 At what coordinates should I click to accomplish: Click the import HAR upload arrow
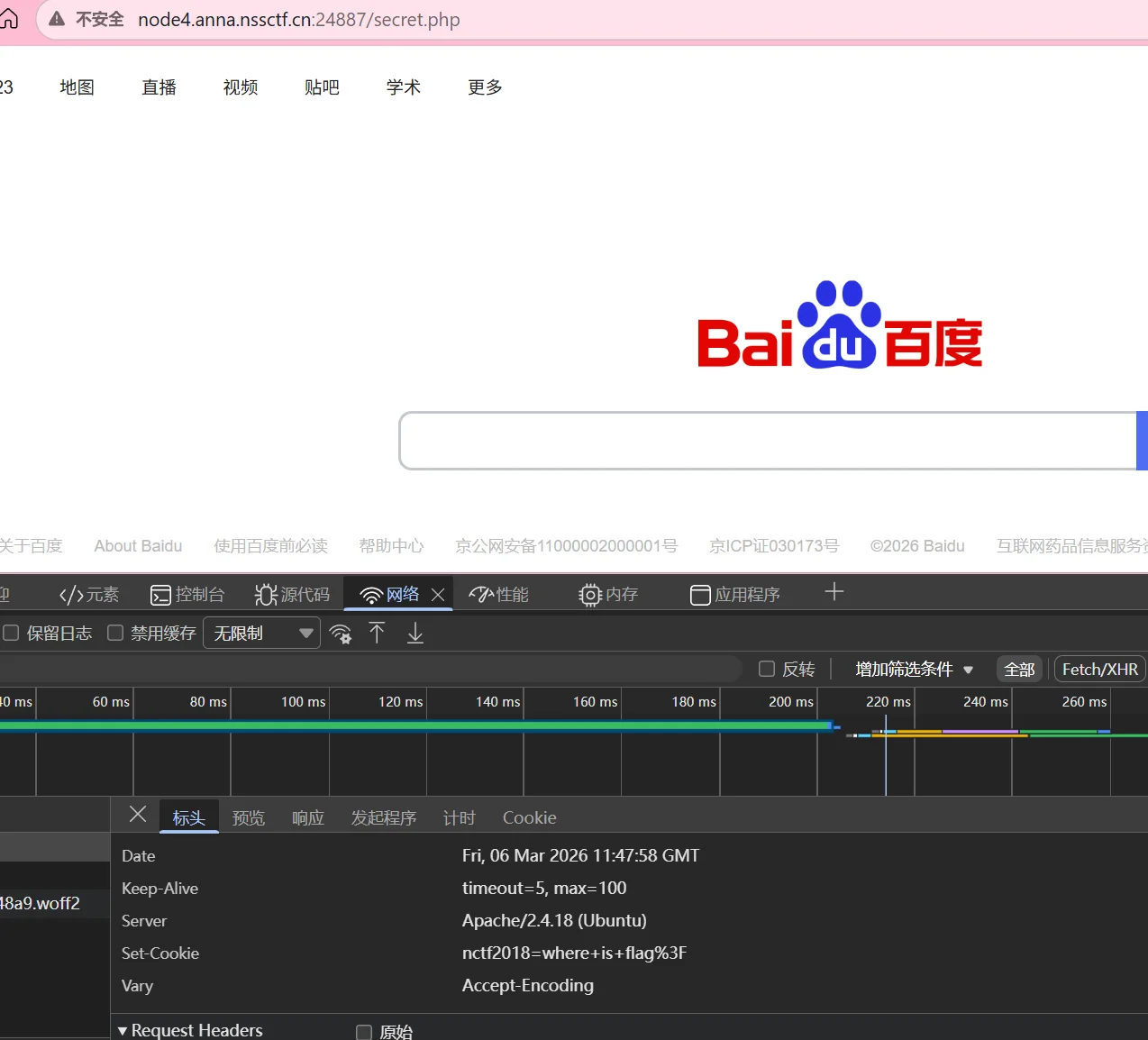pyautogui.click(x=377, y=634)
